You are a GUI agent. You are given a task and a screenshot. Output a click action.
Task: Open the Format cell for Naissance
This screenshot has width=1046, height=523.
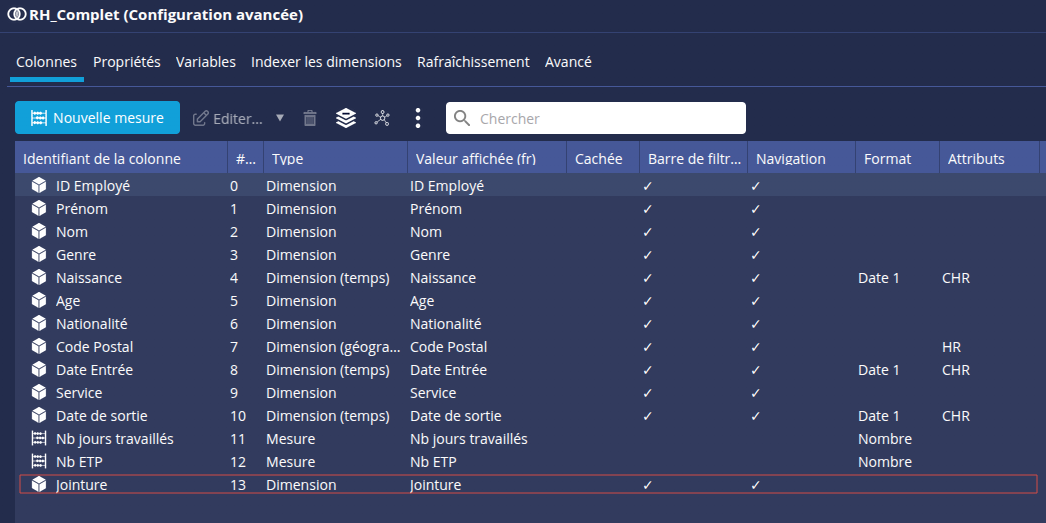(x=878, y=278)
